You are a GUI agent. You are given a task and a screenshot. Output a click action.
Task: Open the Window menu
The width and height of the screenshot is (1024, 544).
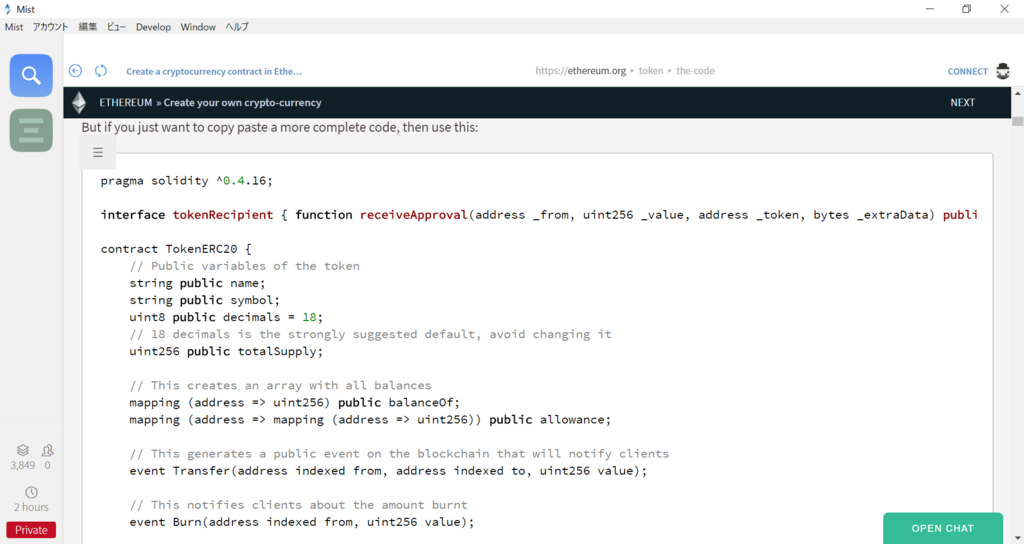click(x=198, y=27)
